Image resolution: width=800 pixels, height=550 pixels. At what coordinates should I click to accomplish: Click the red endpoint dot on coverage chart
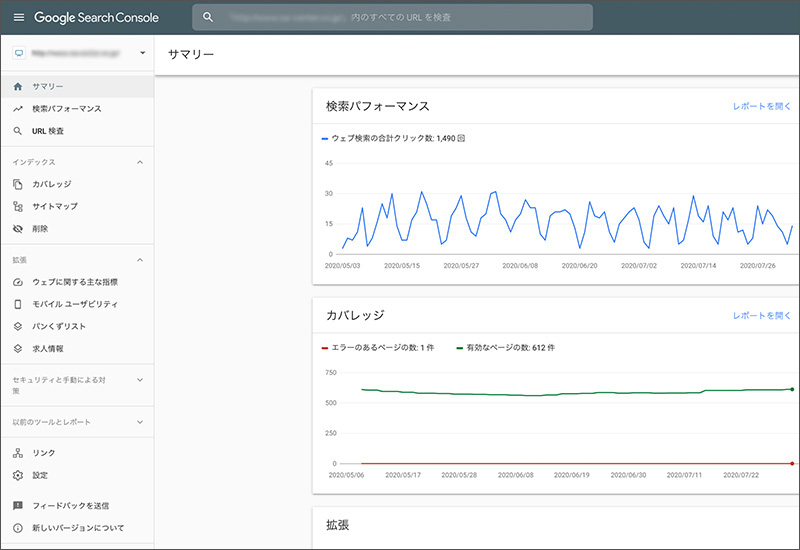pyautogui.click(x=792, y=464)
